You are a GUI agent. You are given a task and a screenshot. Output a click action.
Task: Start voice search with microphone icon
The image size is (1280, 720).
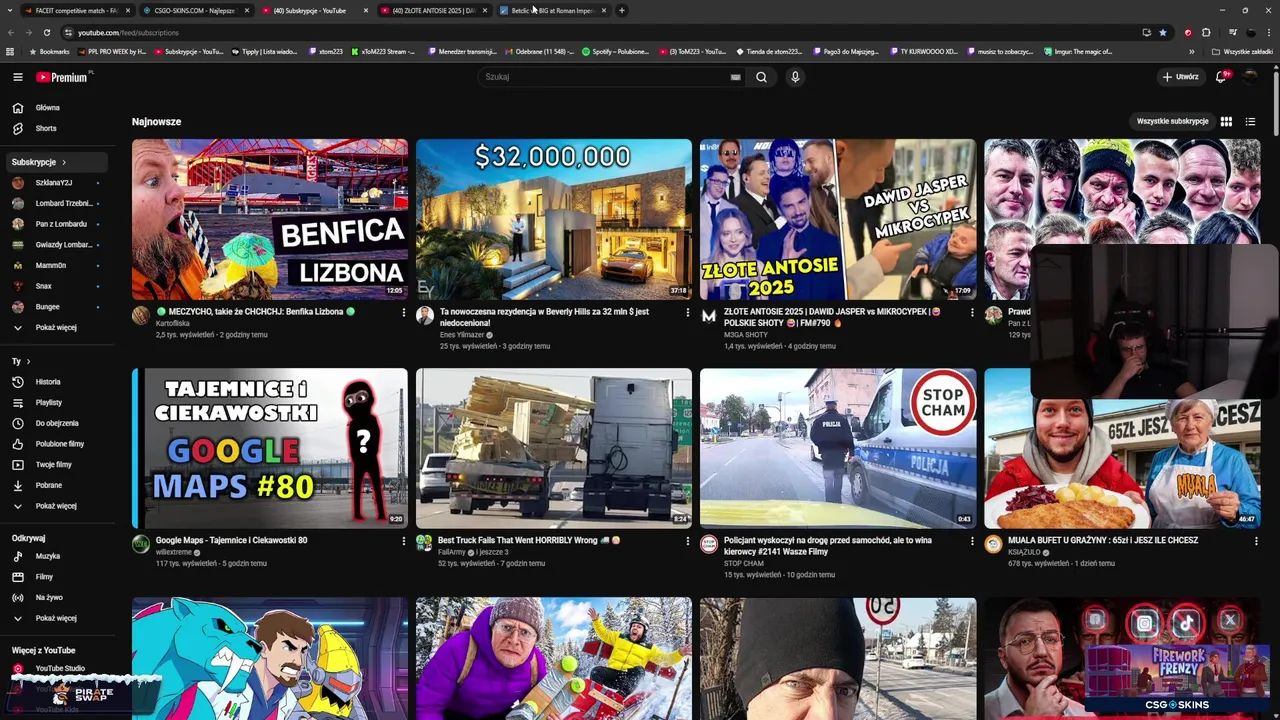point(795,77)
